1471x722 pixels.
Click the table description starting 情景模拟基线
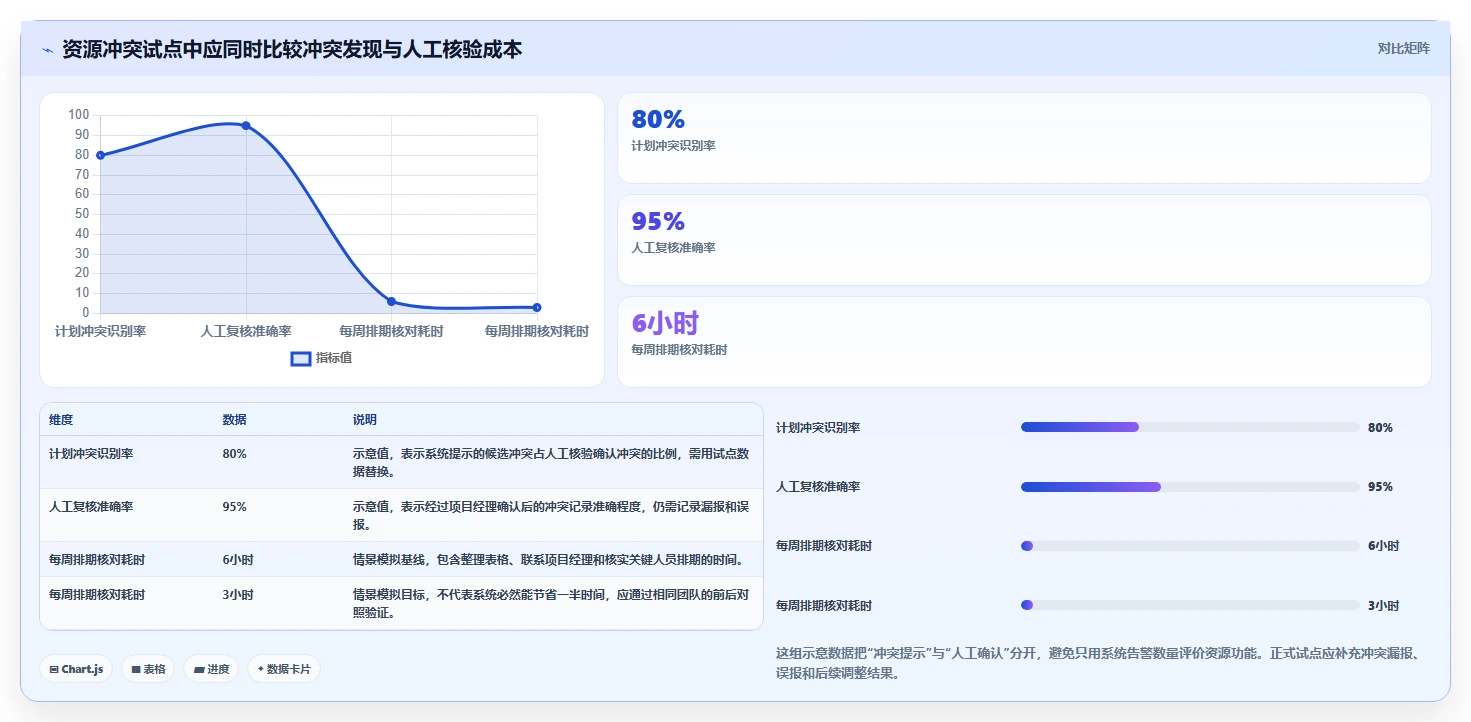point(548,559)
